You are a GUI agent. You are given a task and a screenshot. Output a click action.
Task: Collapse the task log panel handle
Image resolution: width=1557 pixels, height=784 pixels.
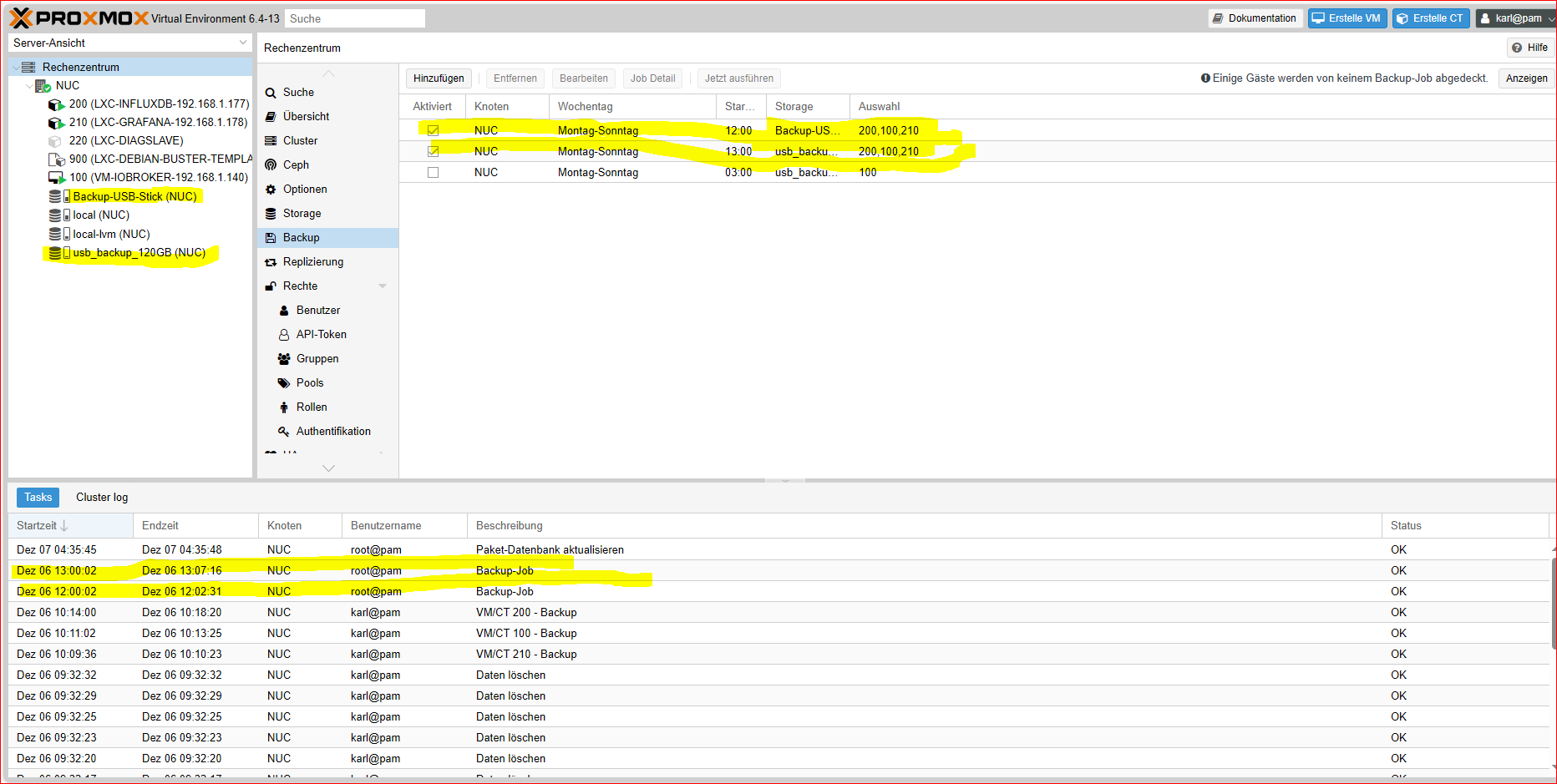pyautogui.click(x=784, y=480)
